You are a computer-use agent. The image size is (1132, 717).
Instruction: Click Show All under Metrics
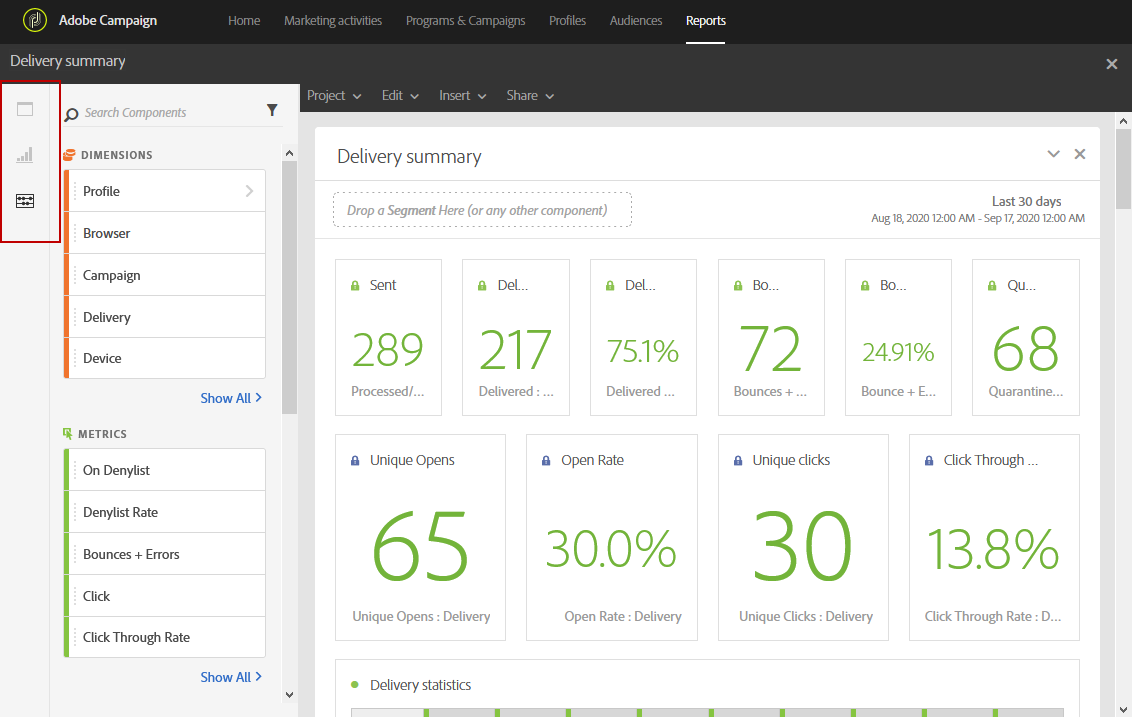(231, 677)
